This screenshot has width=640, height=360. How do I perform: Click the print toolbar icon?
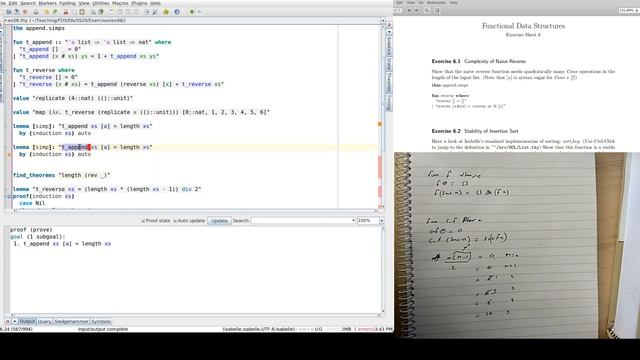[x=36, y=12]
